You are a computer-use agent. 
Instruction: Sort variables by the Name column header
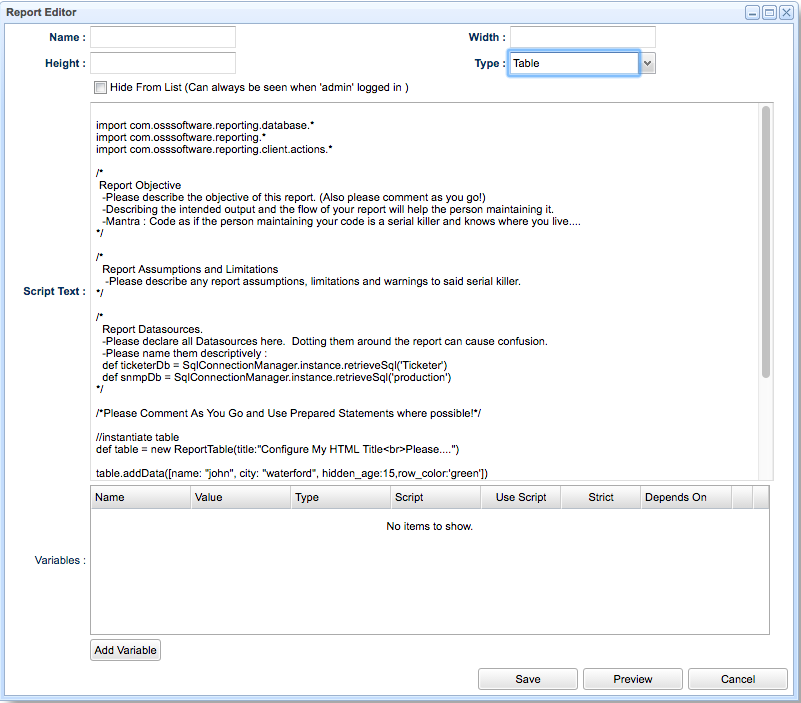pyautogui.click(x=140, y=497)
